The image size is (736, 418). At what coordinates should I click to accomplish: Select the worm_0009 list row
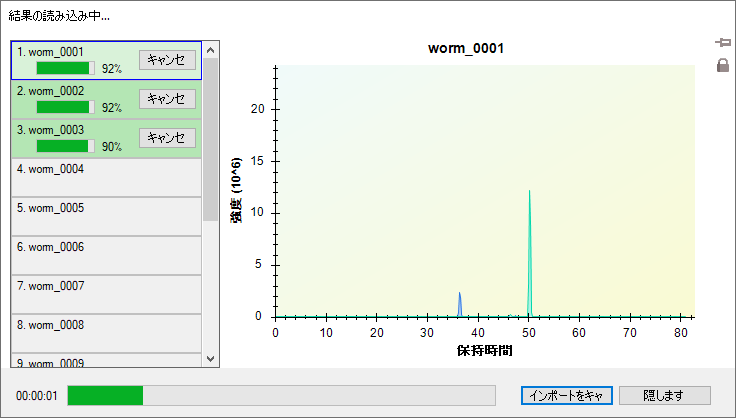coord(107,360)
